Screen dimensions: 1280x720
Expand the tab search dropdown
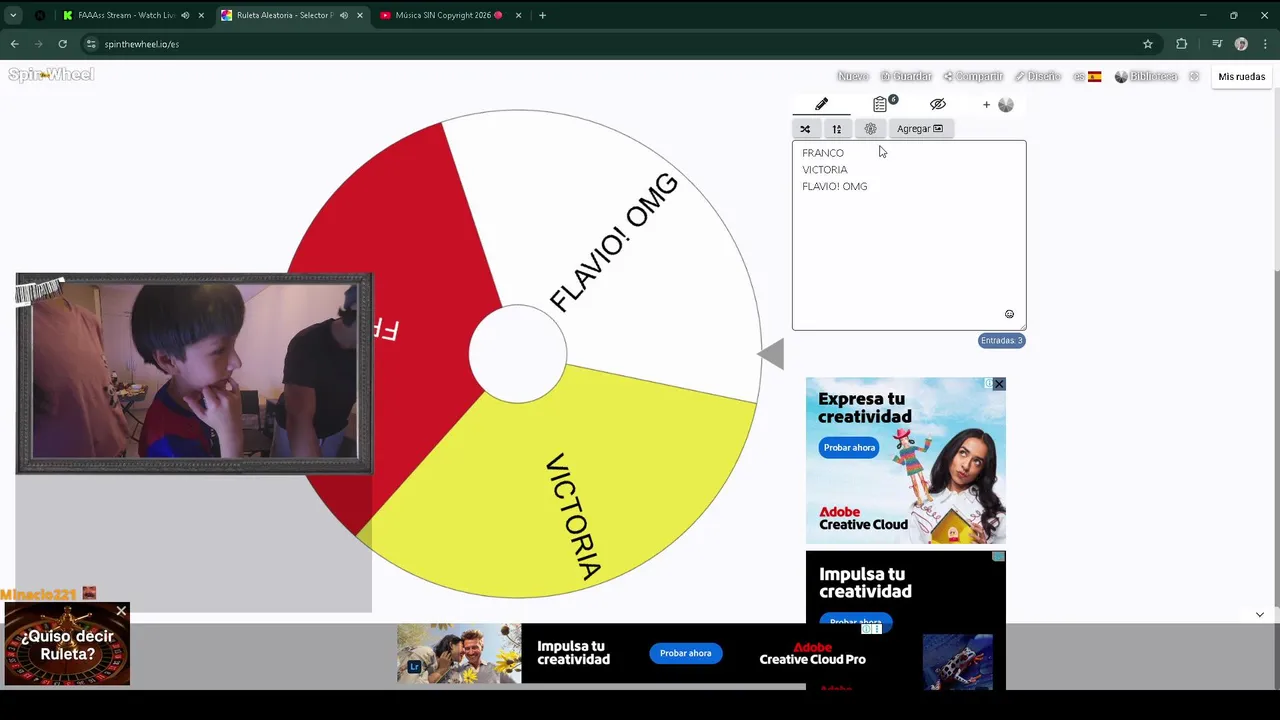(13, 15)
